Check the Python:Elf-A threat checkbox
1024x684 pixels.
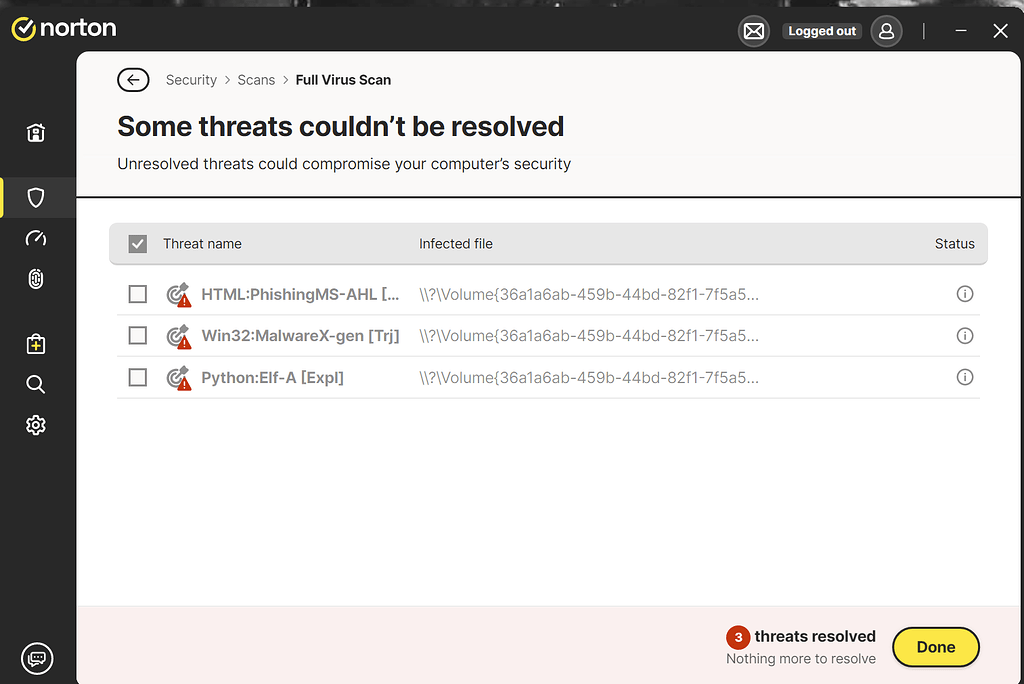tap(137, 377)
